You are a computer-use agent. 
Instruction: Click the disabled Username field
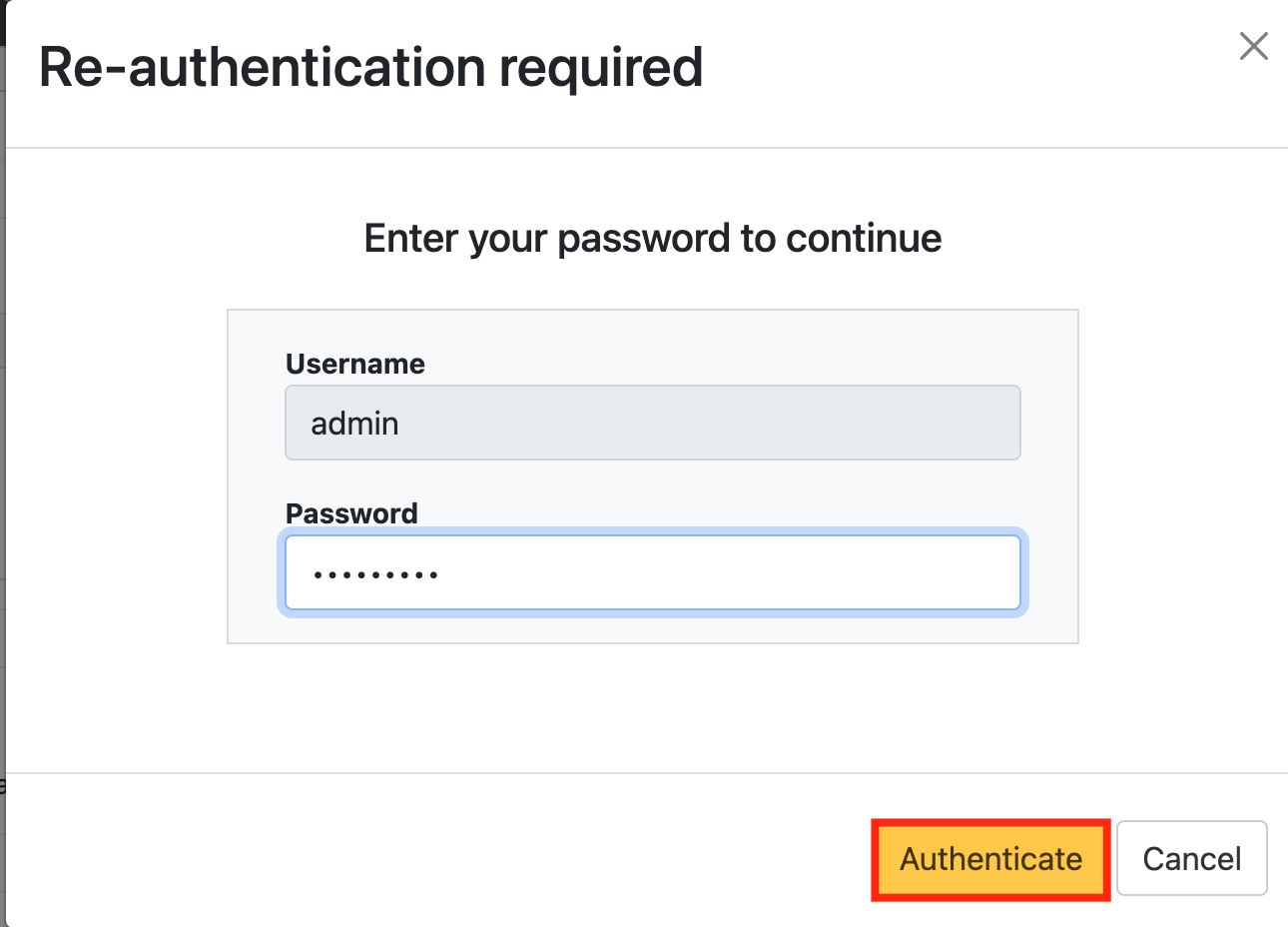point(652,423)
